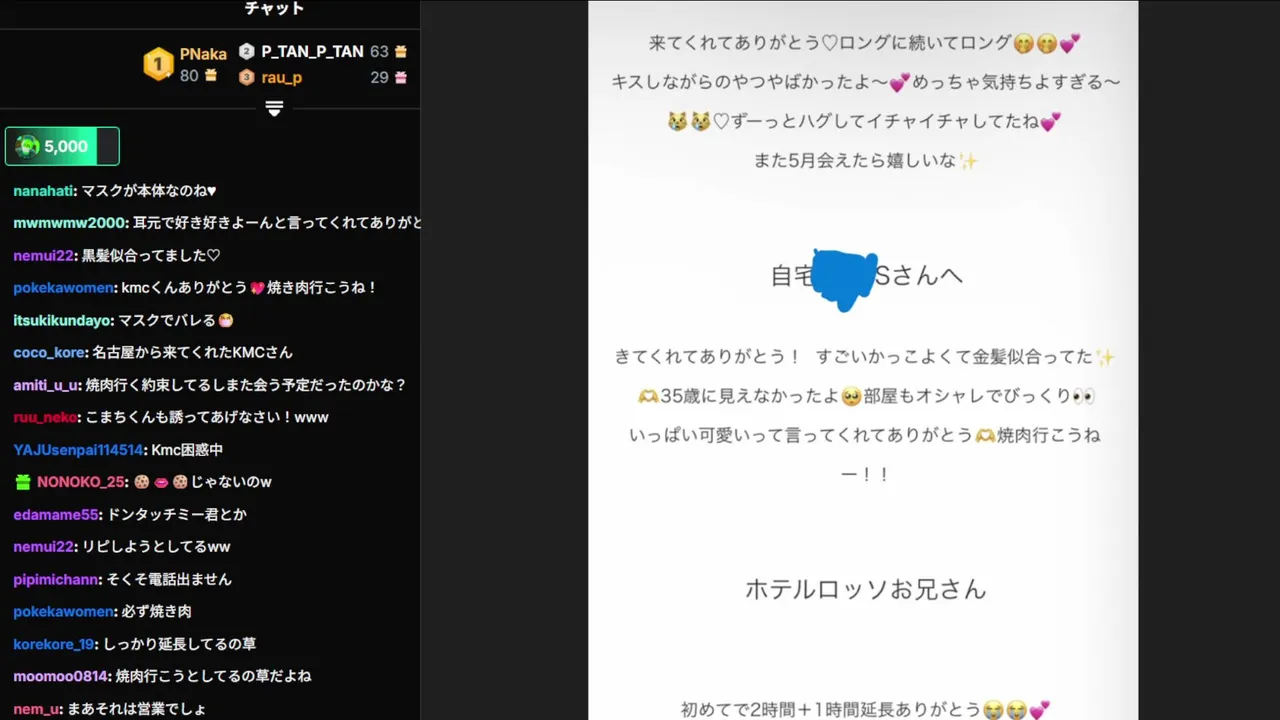Click the gift icon next to 80
Screen dimensions: 1280x720
pos(211,76)
